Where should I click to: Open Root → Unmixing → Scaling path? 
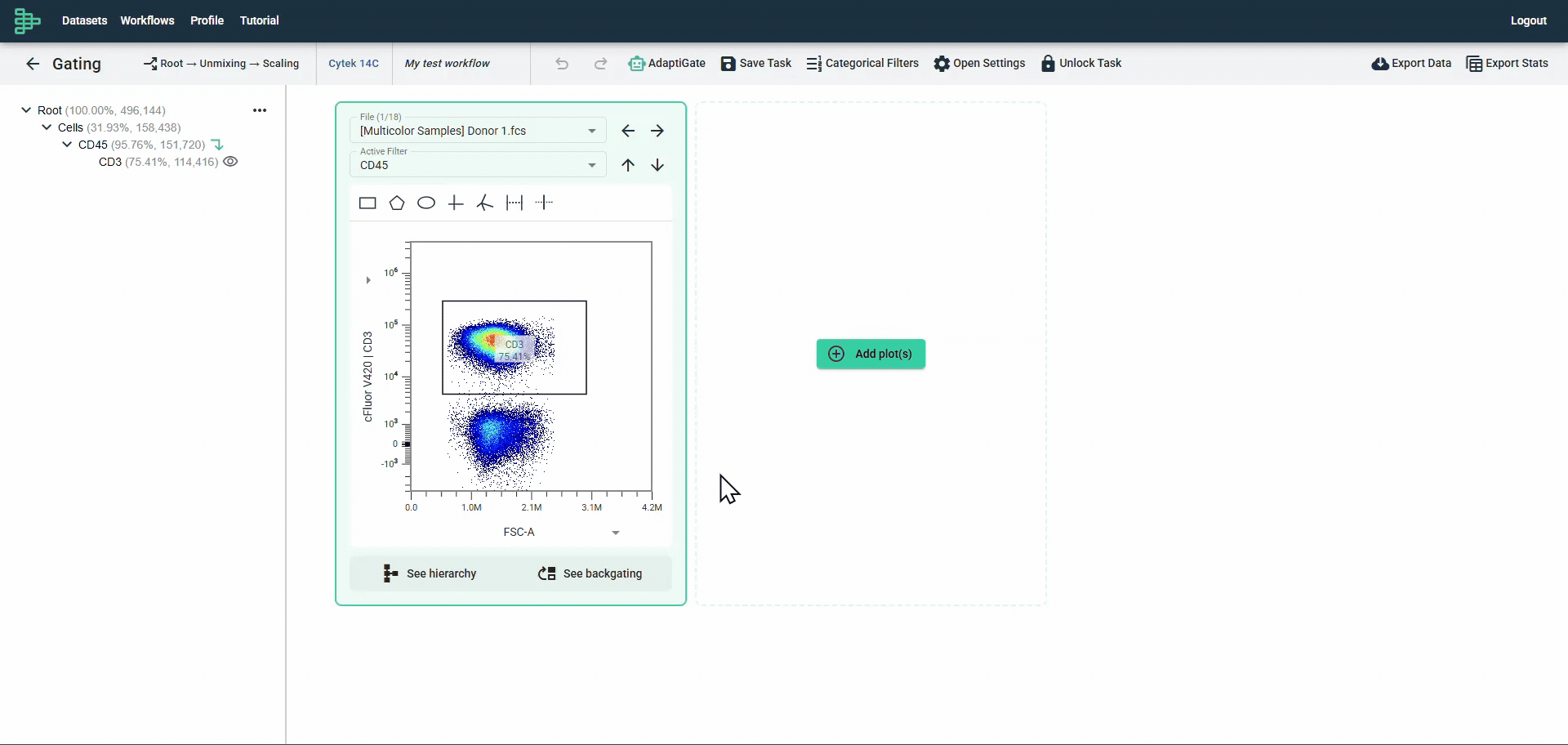pos(221,64)
